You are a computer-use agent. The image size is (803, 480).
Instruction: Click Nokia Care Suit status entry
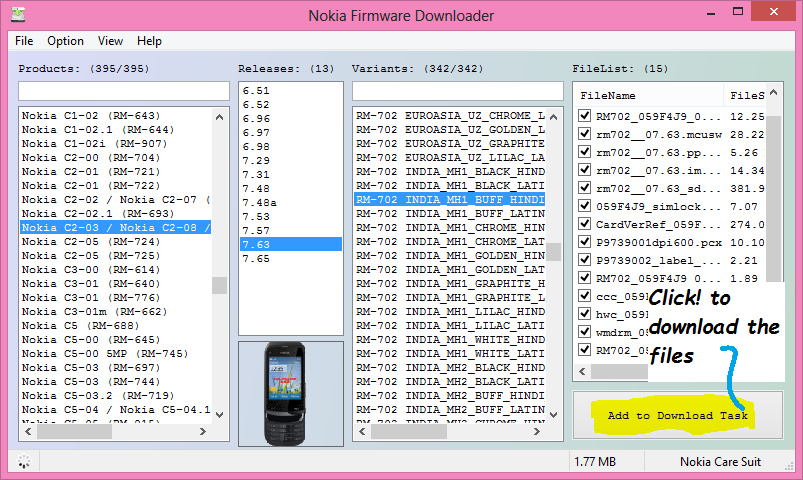coord(720,462)
